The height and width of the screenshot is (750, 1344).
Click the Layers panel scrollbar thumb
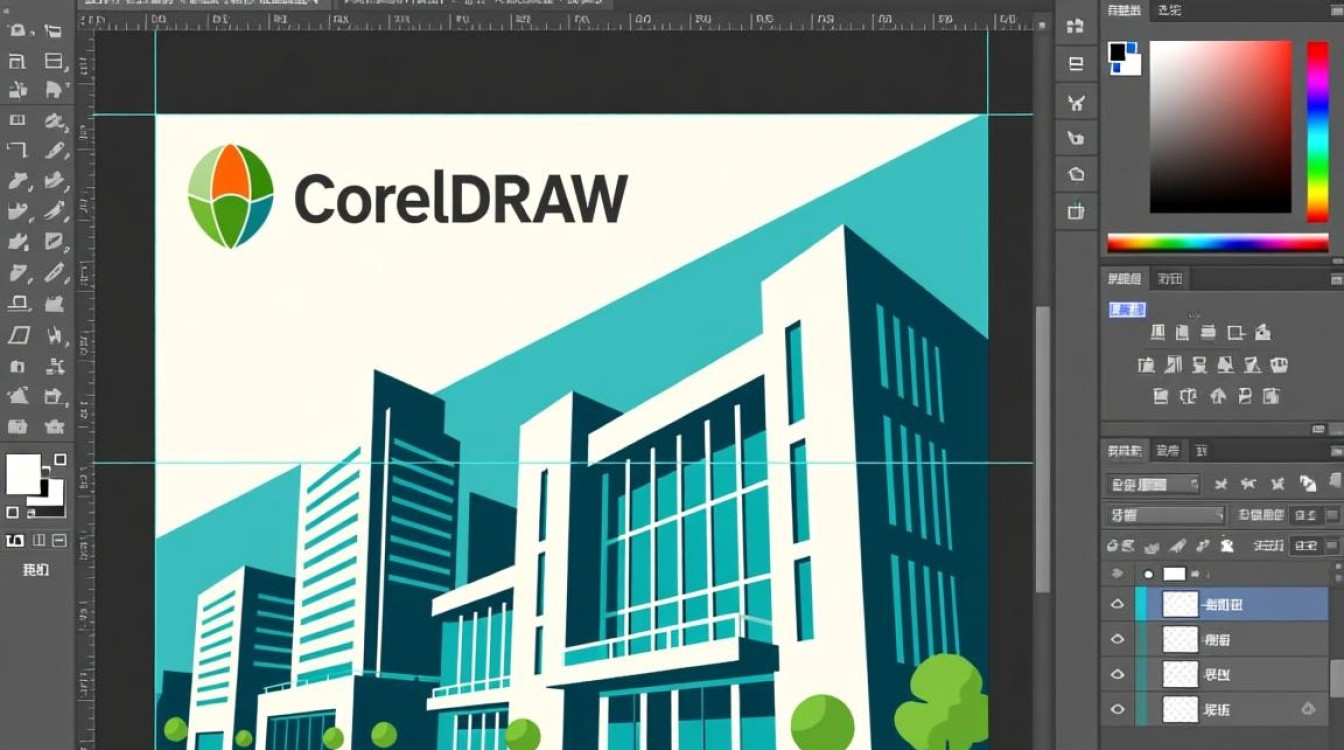pyautogui.click(x=1337, y=679)
